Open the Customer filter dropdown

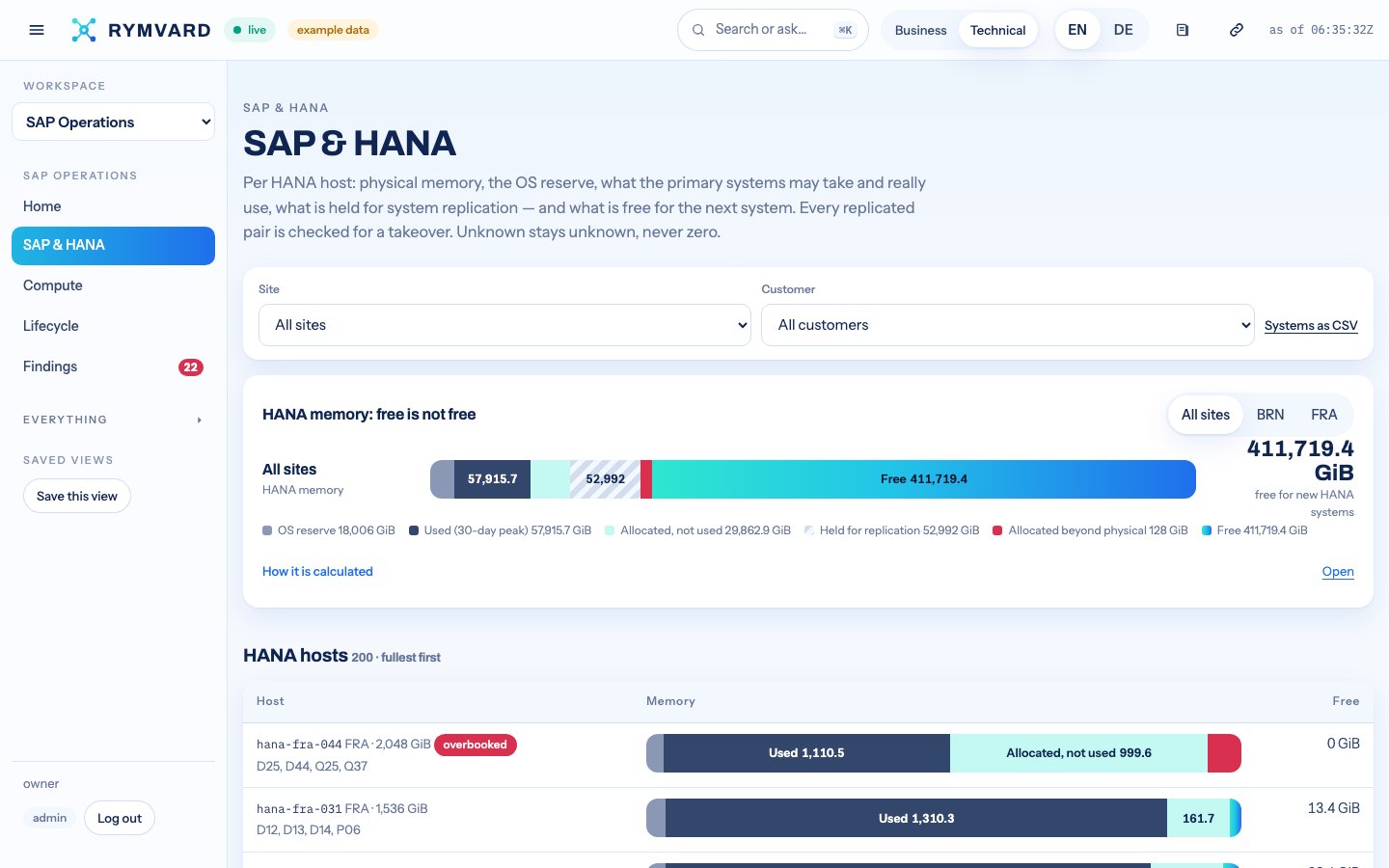point(1007,325)
